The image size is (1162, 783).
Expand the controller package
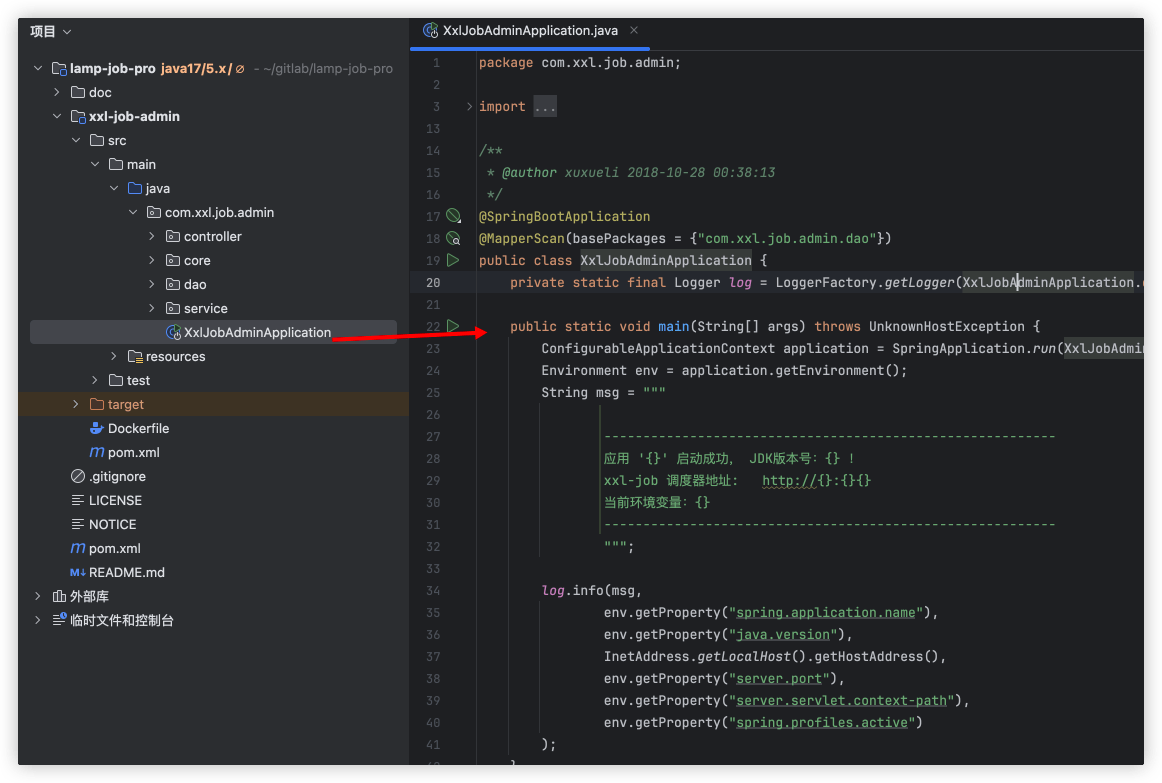point(152,236)
